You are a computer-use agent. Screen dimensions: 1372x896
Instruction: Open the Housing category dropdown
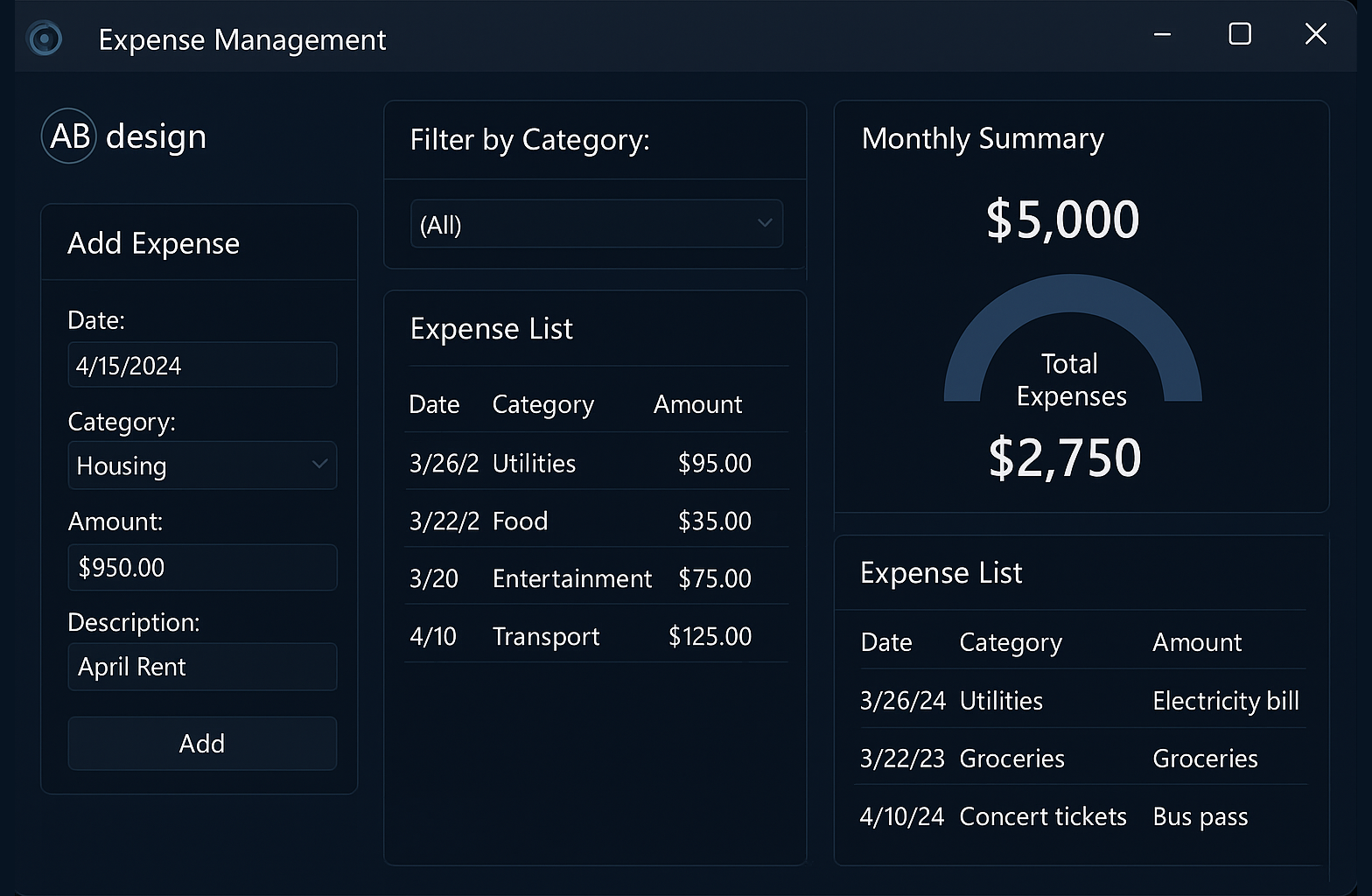pos(202,465)
